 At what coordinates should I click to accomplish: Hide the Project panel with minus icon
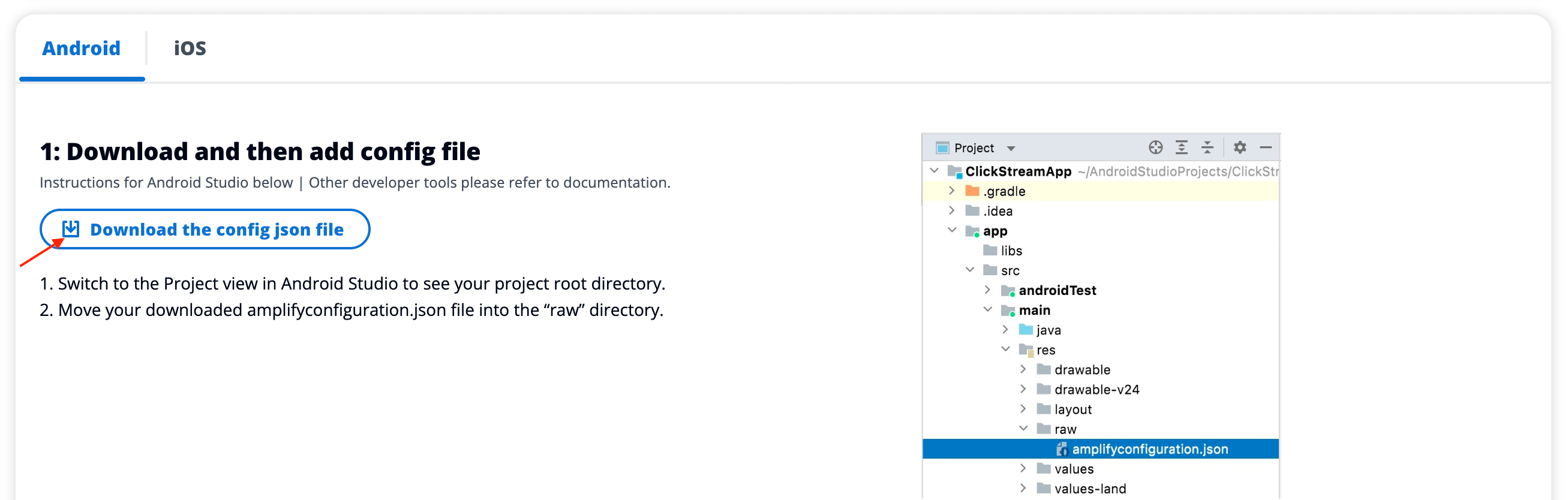1266,147
